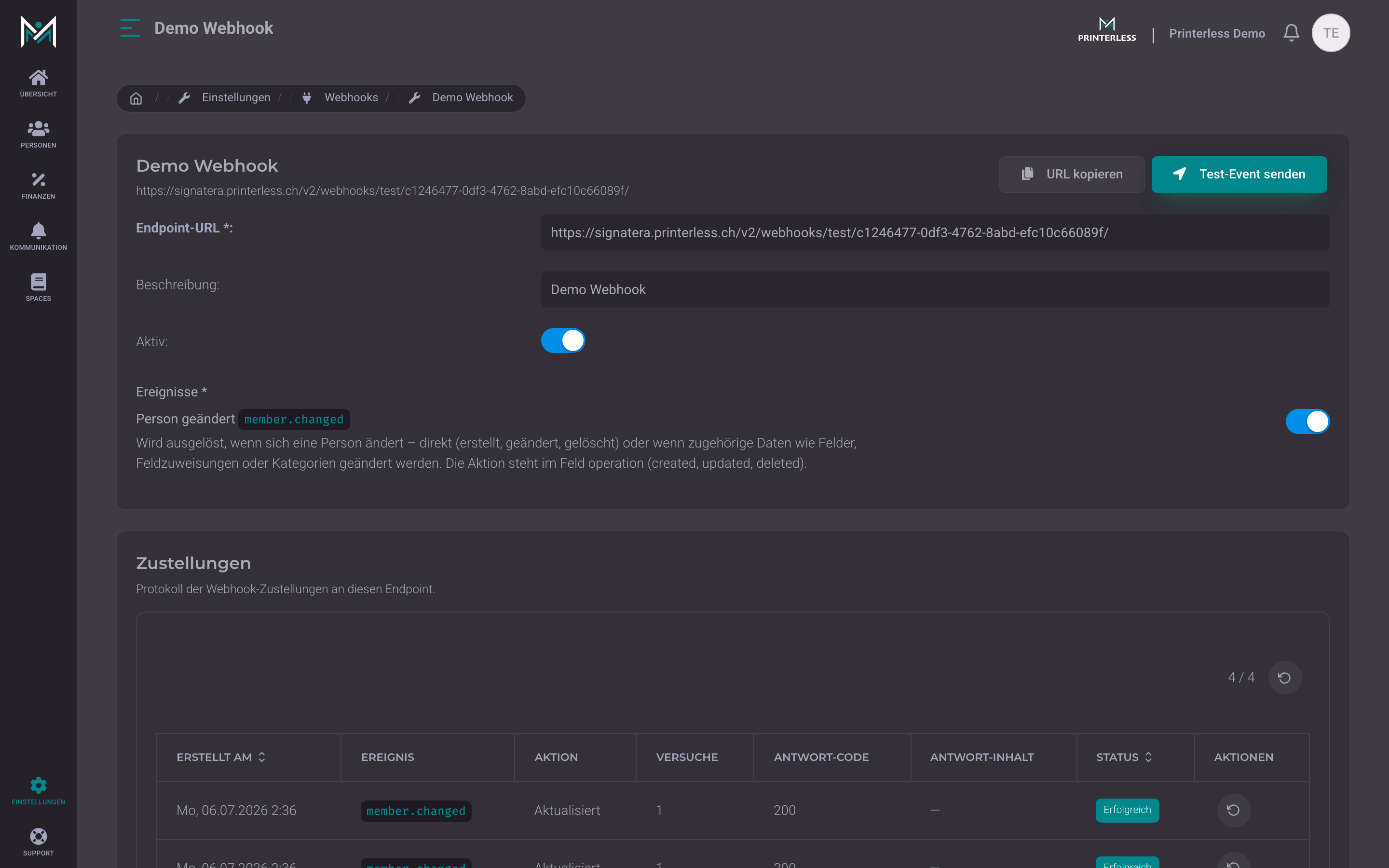Click the Zustellungen section heading
Viewport: 1389px width, 868px height.
click(193, 563)
